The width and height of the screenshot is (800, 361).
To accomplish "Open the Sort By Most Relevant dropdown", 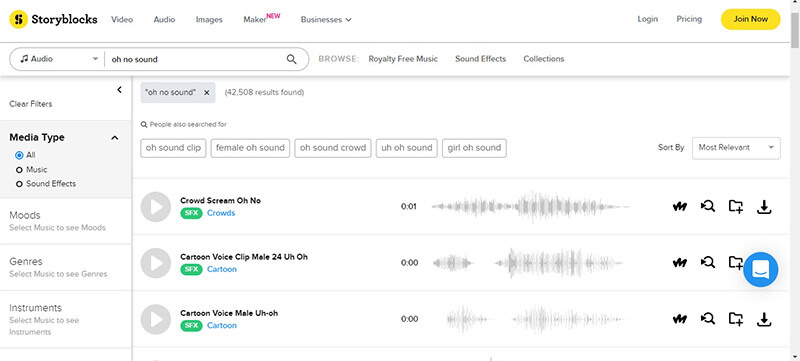I will (736, 148).
